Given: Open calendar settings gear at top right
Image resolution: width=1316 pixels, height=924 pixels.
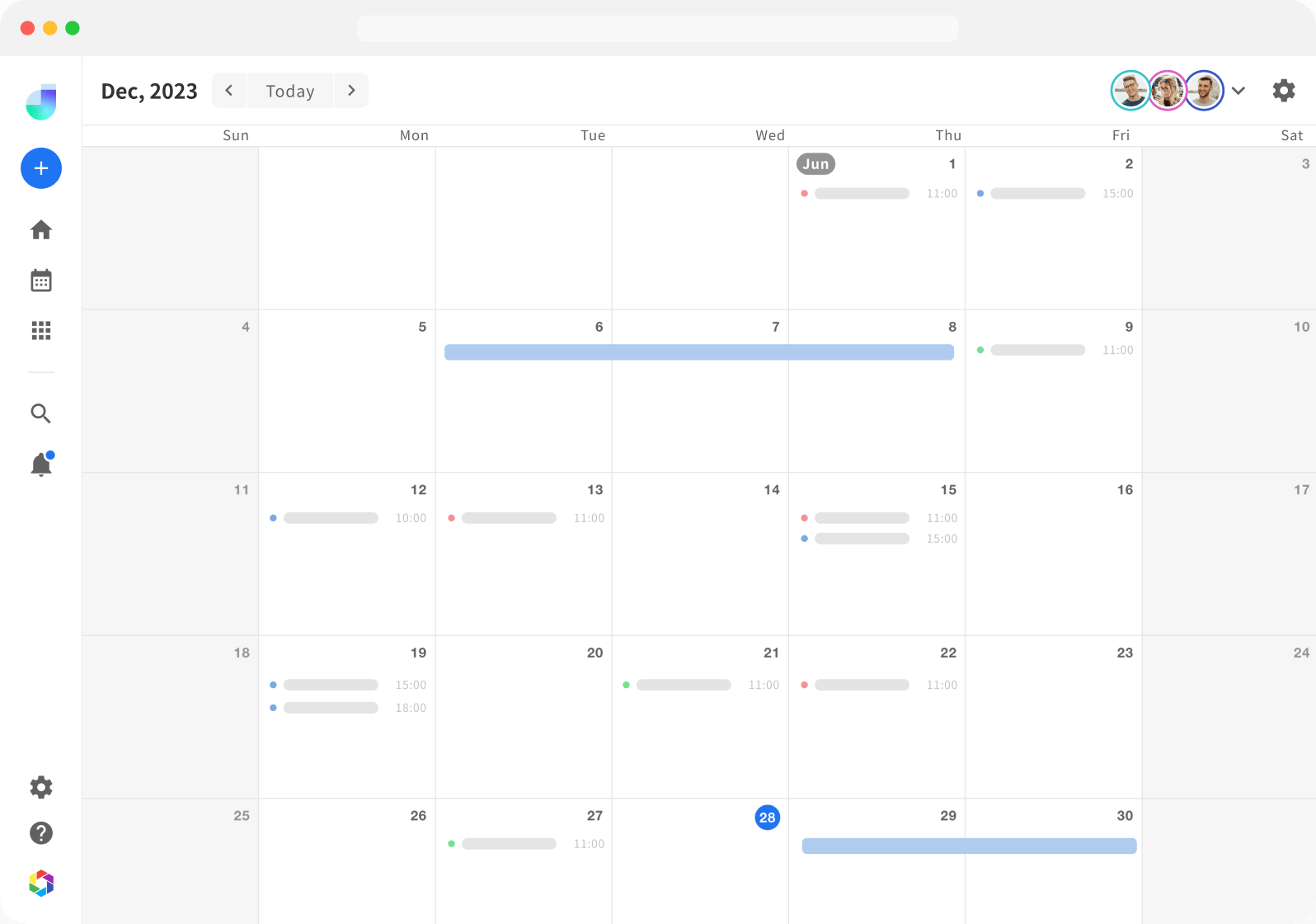Looking at the screenshot, I should click(x=1283, y=91).
